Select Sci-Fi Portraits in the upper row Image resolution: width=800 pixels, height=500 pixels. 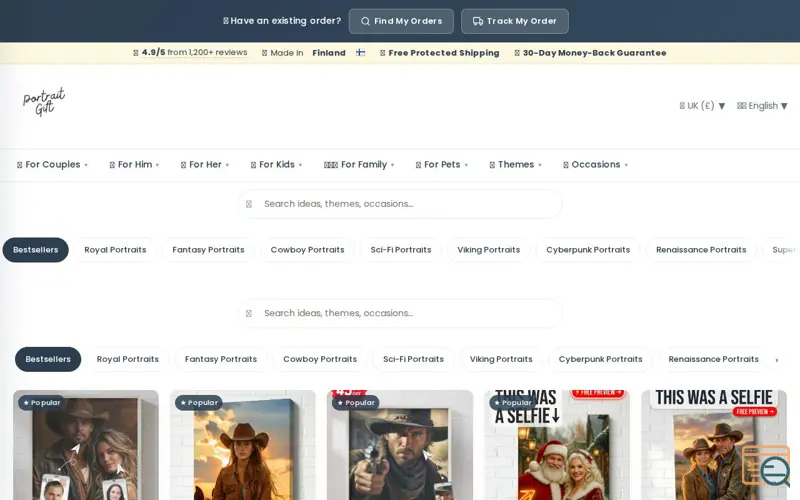[x=401, y=250]
